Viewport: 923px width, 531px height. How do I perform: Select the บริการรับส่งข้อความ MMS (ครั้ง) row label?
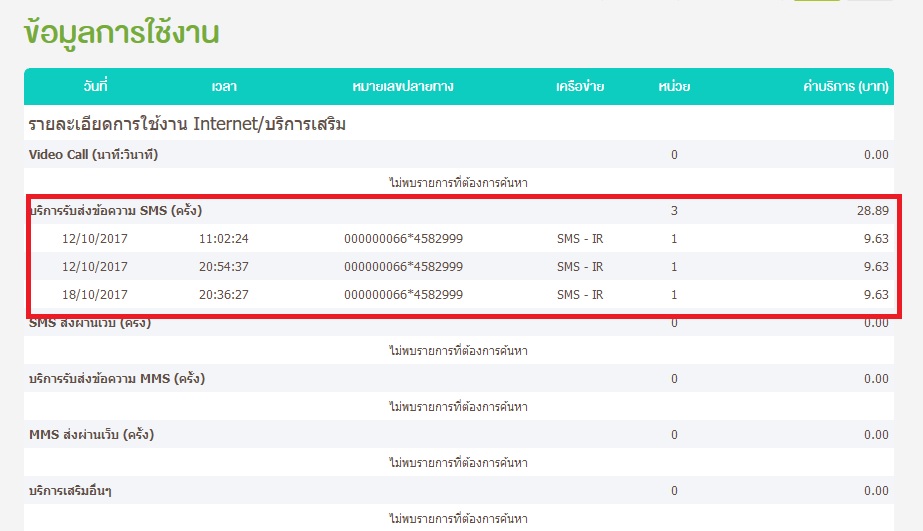coord(117,378)
